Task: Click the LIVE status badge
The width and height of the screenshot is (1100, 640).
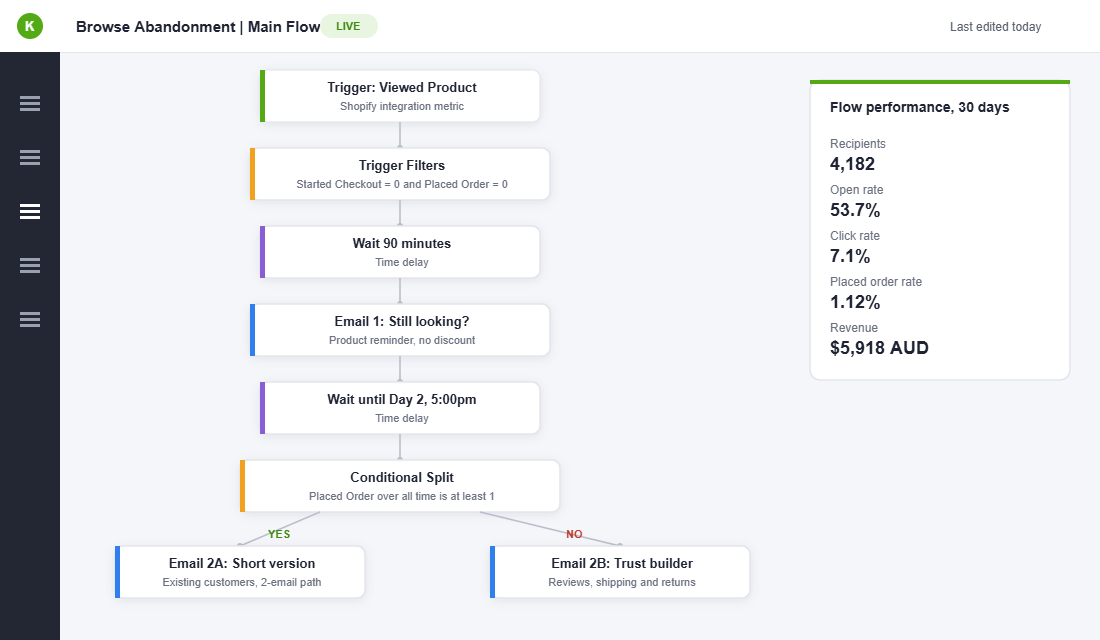Action: pos(349,26)
